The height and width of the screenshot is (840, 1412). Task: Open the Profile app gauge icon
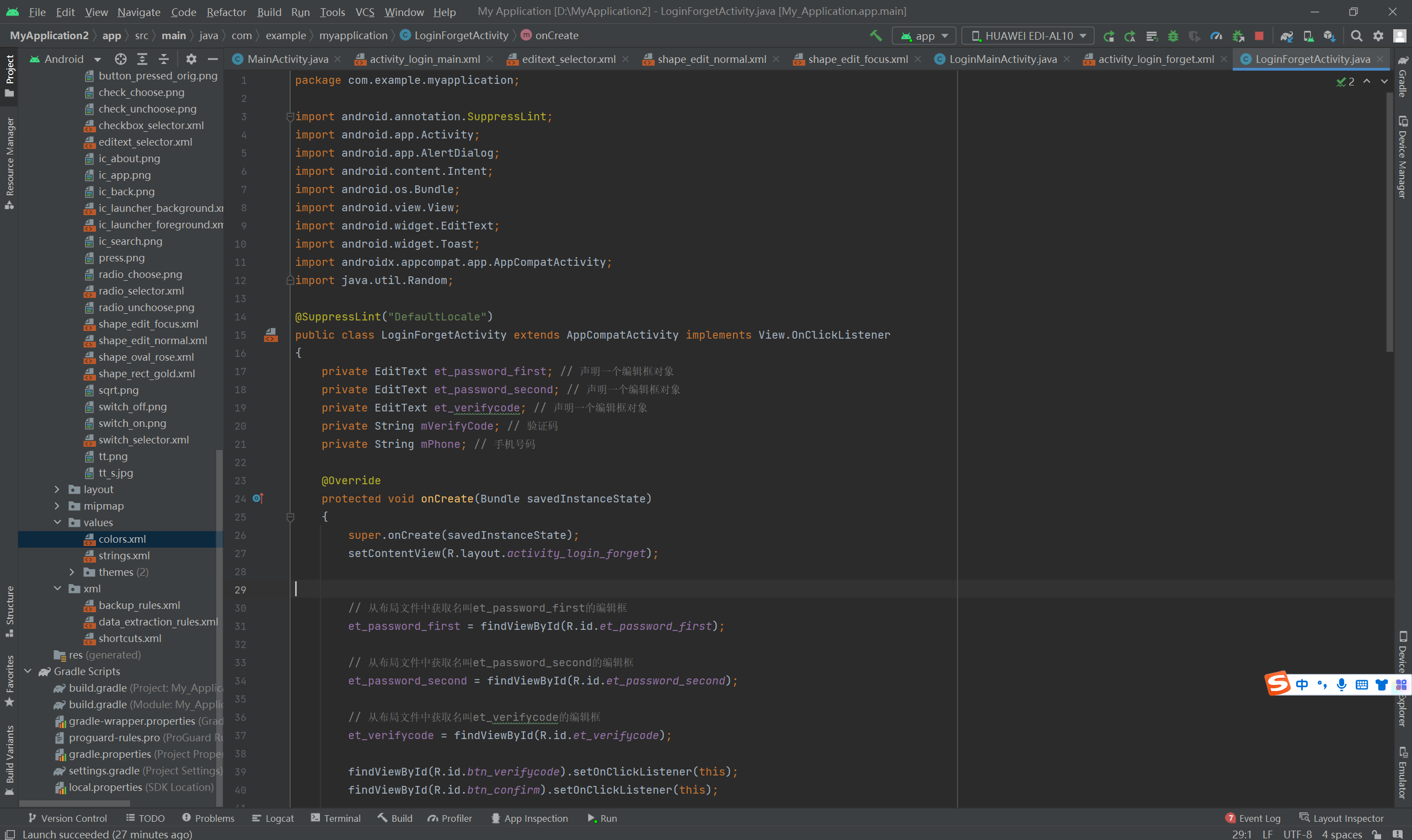1216,36
